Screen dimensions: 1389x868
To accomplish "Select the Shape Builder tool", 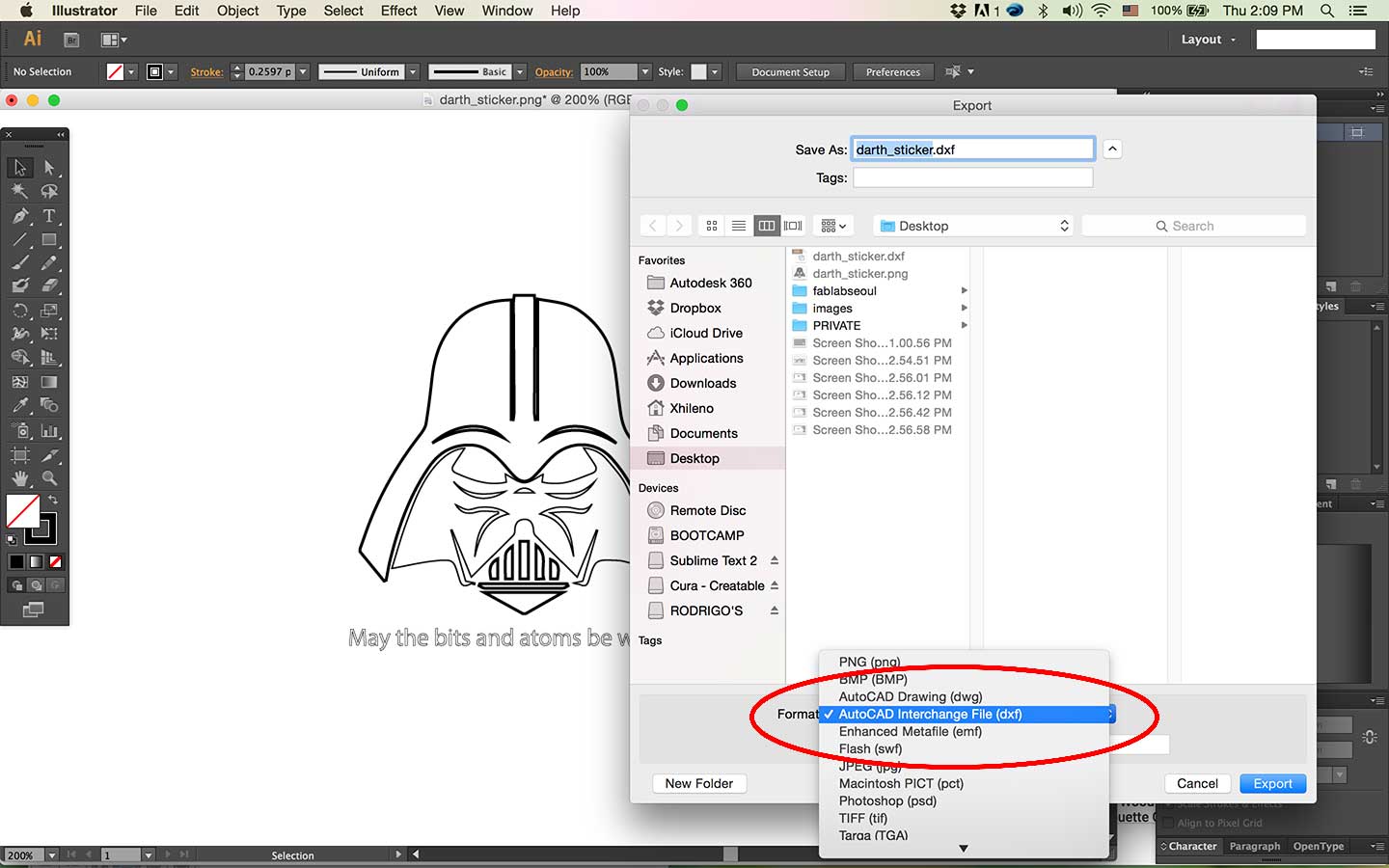I will tap(19, 357).
